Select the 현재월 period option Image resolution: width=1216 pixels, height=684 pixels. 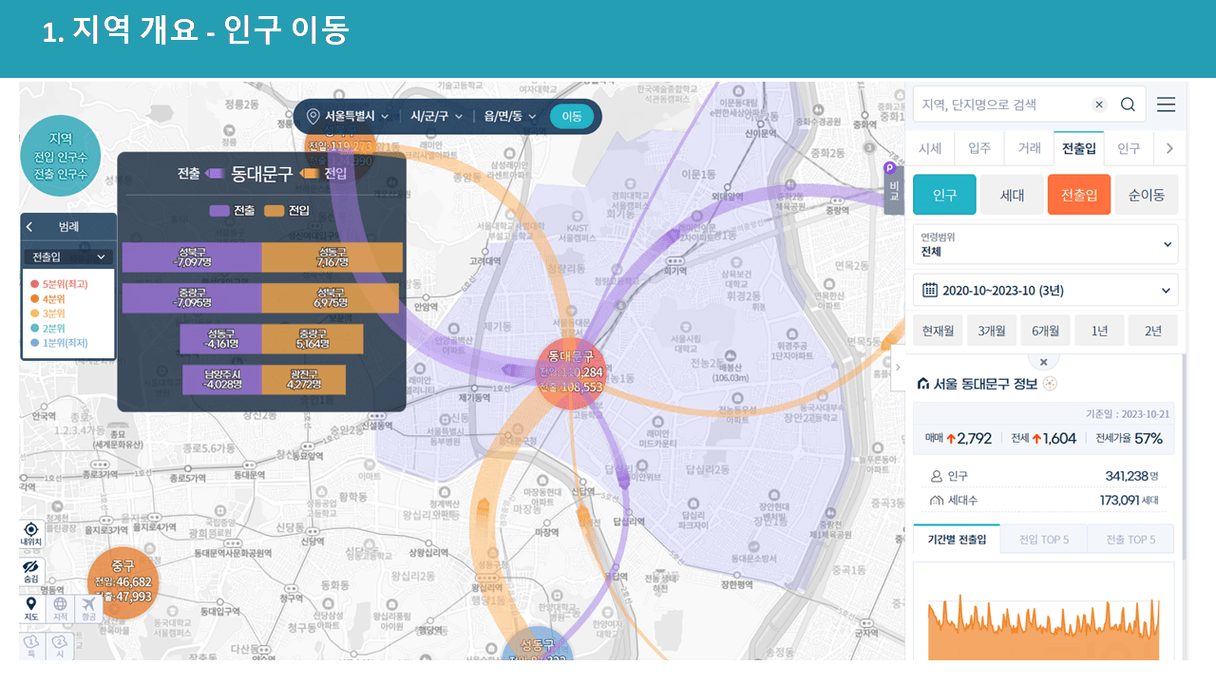click(x=938, y=331)
